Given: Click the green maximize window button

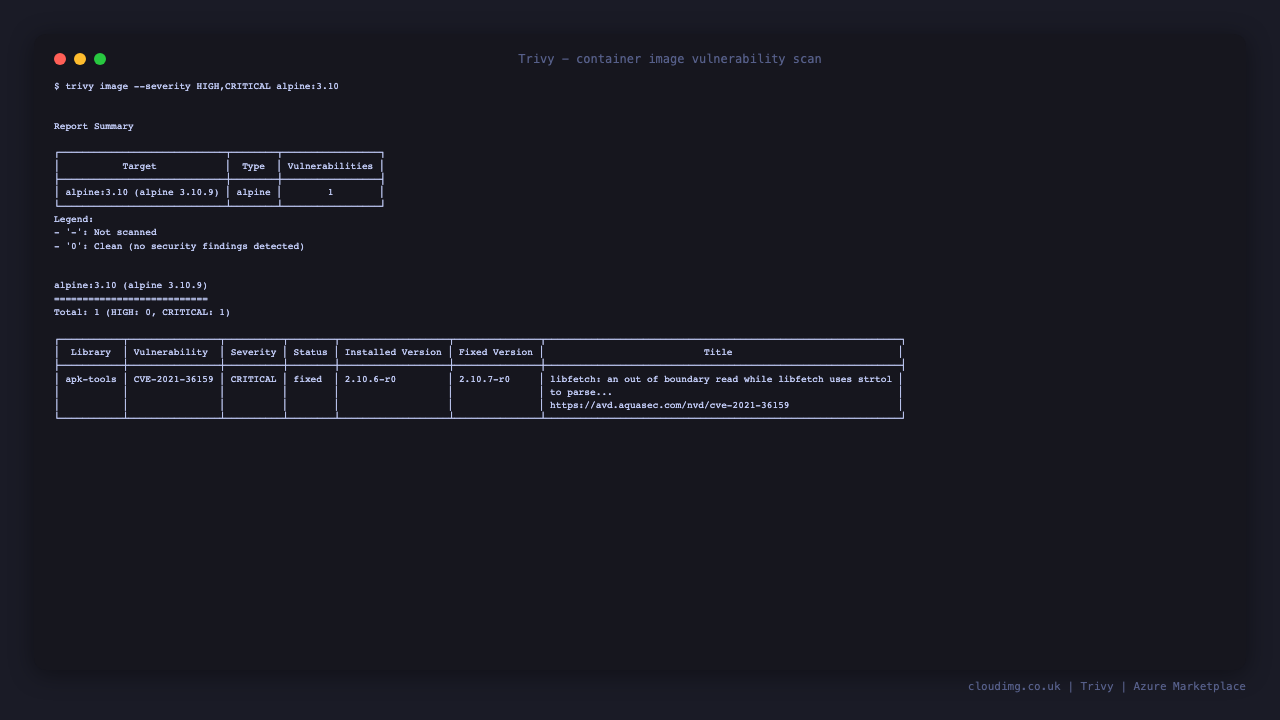Looking at the screenshot, I should (x=100, y=59).
